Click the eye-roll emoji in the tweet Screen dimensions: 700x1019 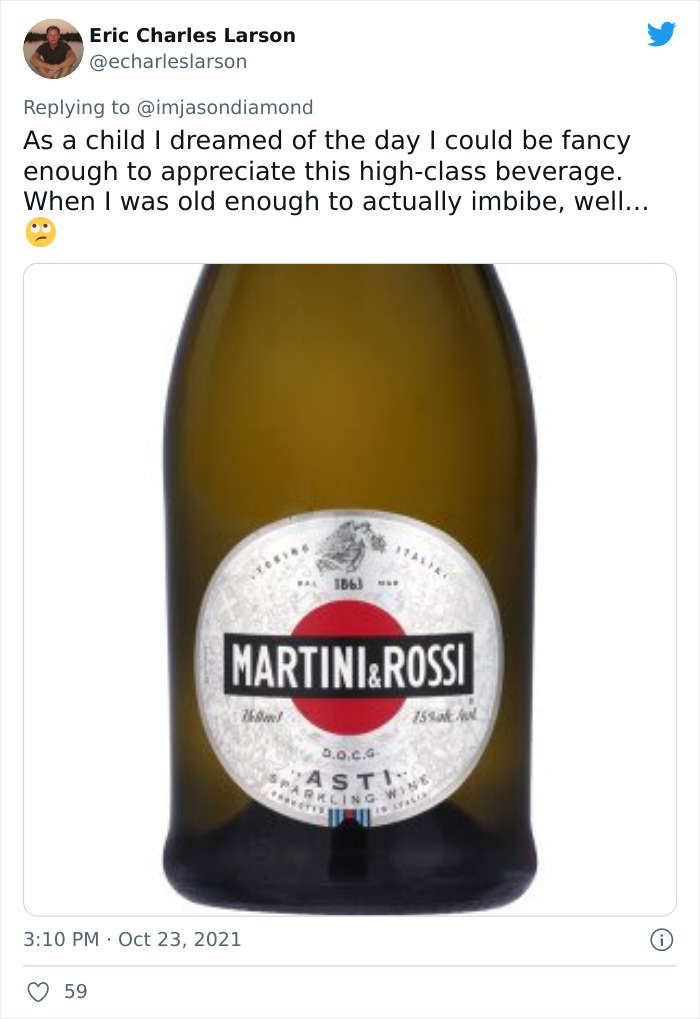click(36, 233)
